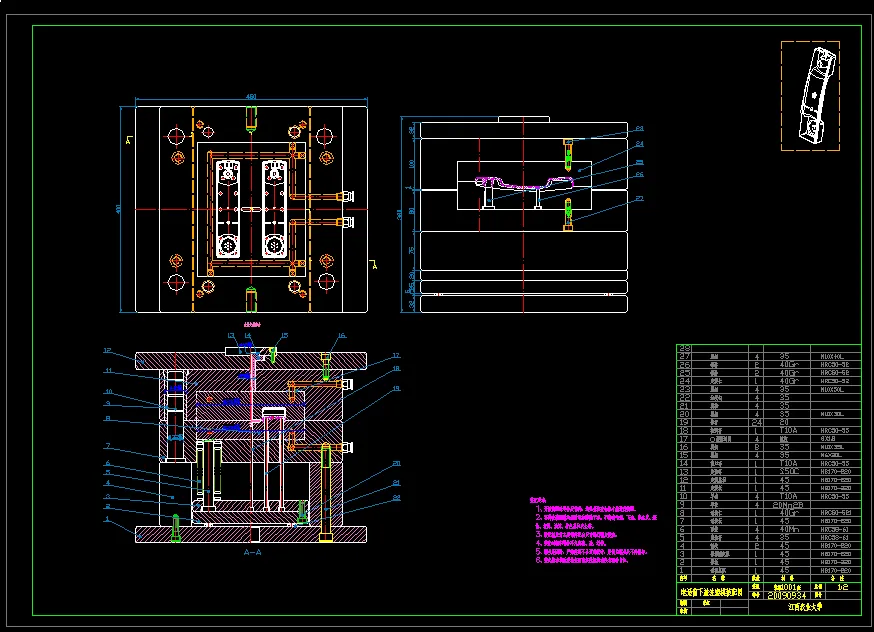The height and width of the screenshot is (632, 874).
Task: Select balloon number 19 right of section view
Action: (396, 388)
